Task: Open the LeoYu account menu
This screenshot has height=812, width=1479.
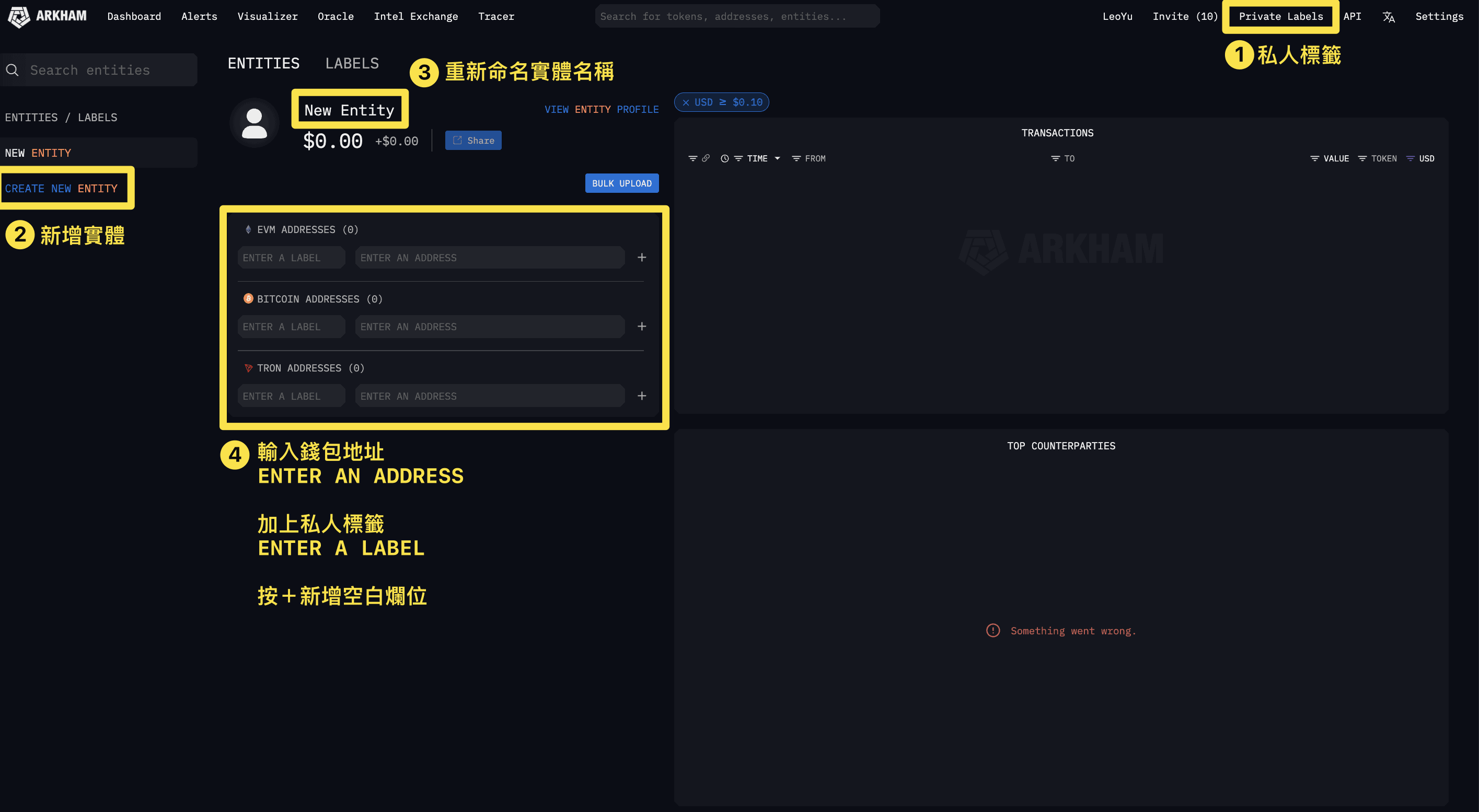Action: click(1117, 16)
